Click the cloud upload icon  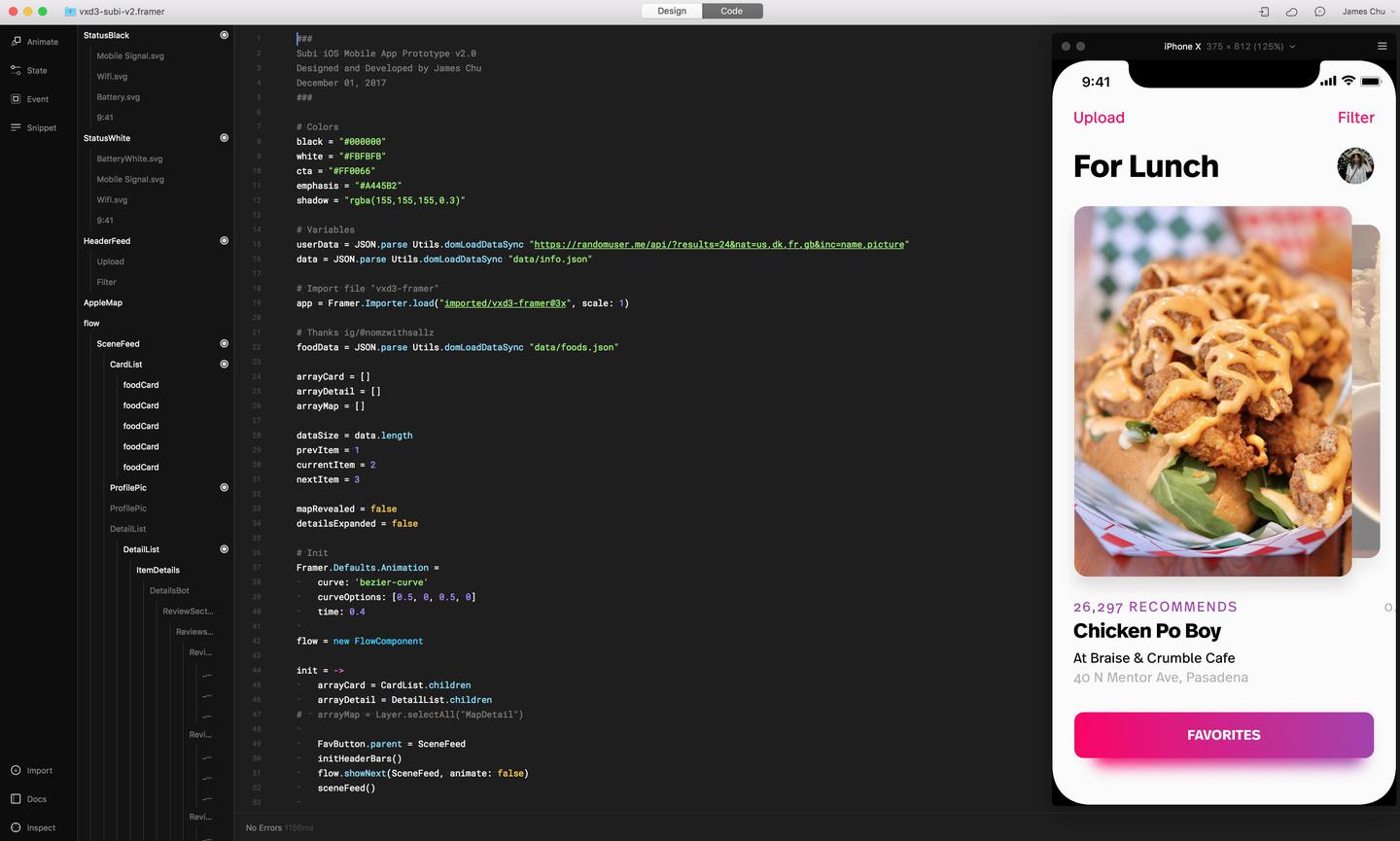point(1291,12)
